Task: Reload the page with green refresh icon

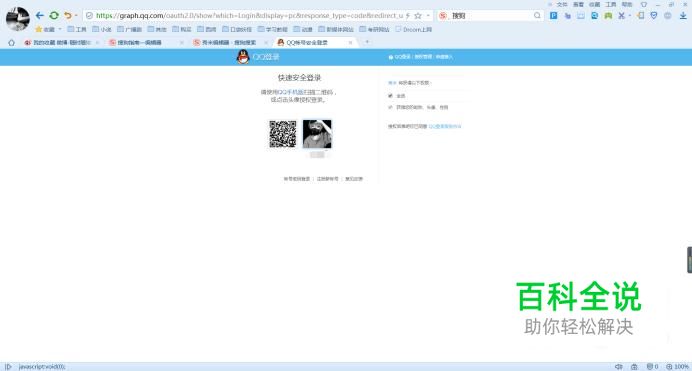Action: coord(54,15)
